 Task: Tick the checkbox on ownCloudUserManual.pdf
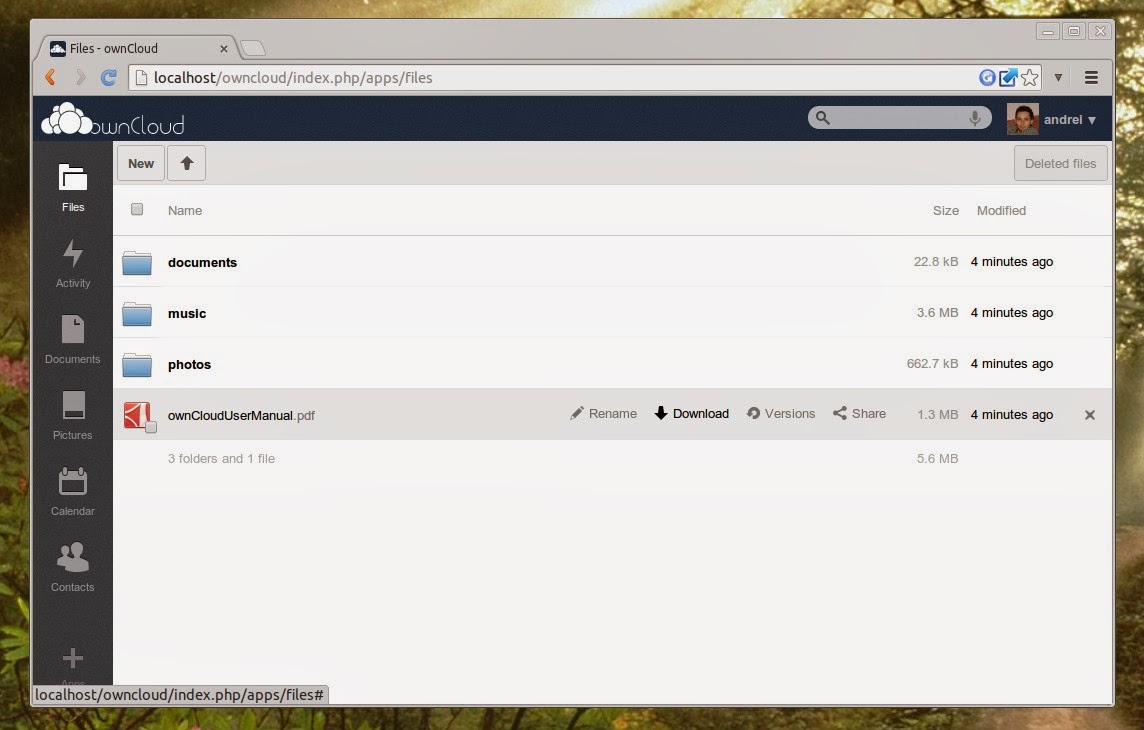tap(152, 426)
